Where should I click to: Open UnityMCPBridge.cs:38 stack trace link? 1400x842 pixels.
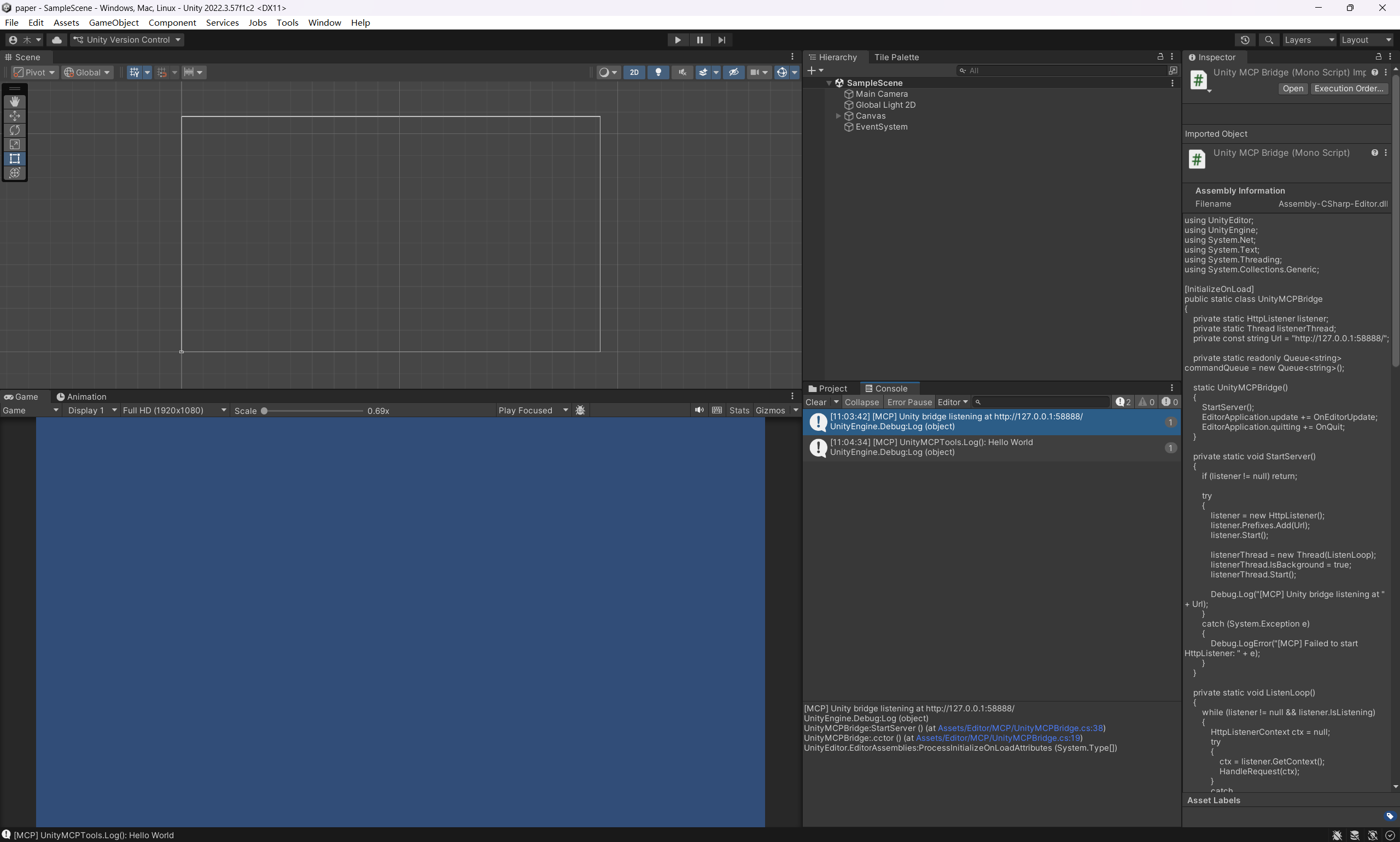[x=1020, y=728]
